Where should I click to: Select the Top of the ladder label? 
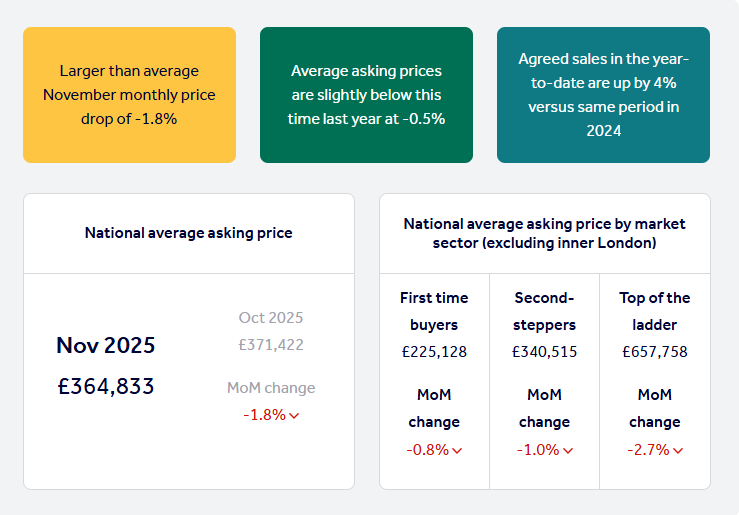click(655, 311)
